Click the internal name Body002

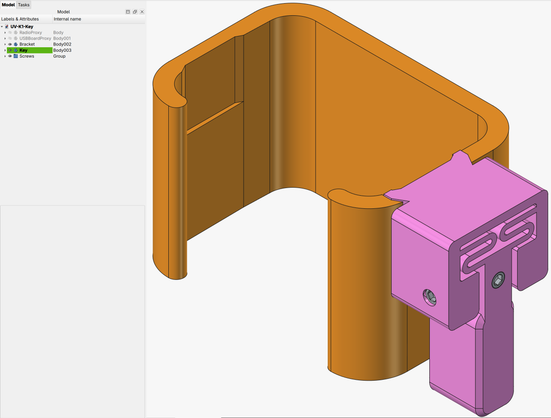62,44
